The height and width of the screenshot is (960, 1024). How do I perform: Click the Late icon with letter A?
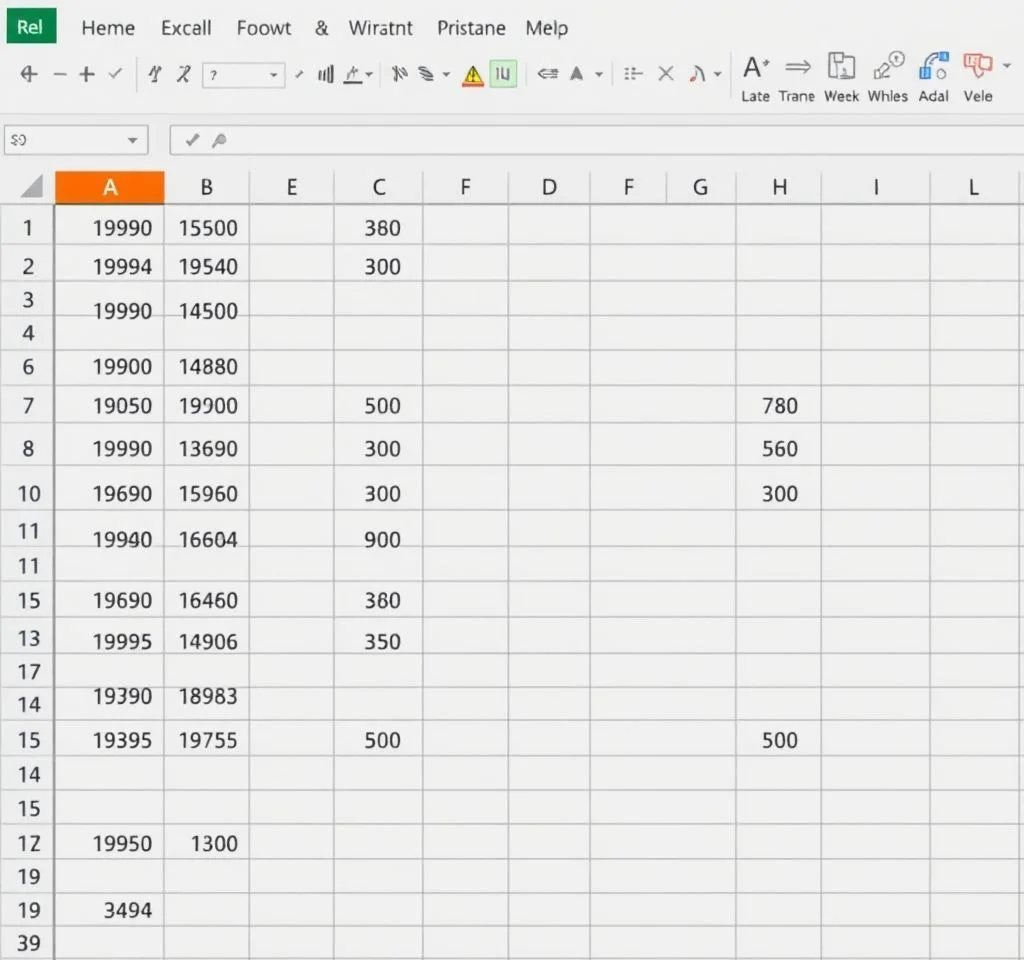pos(755,68)
